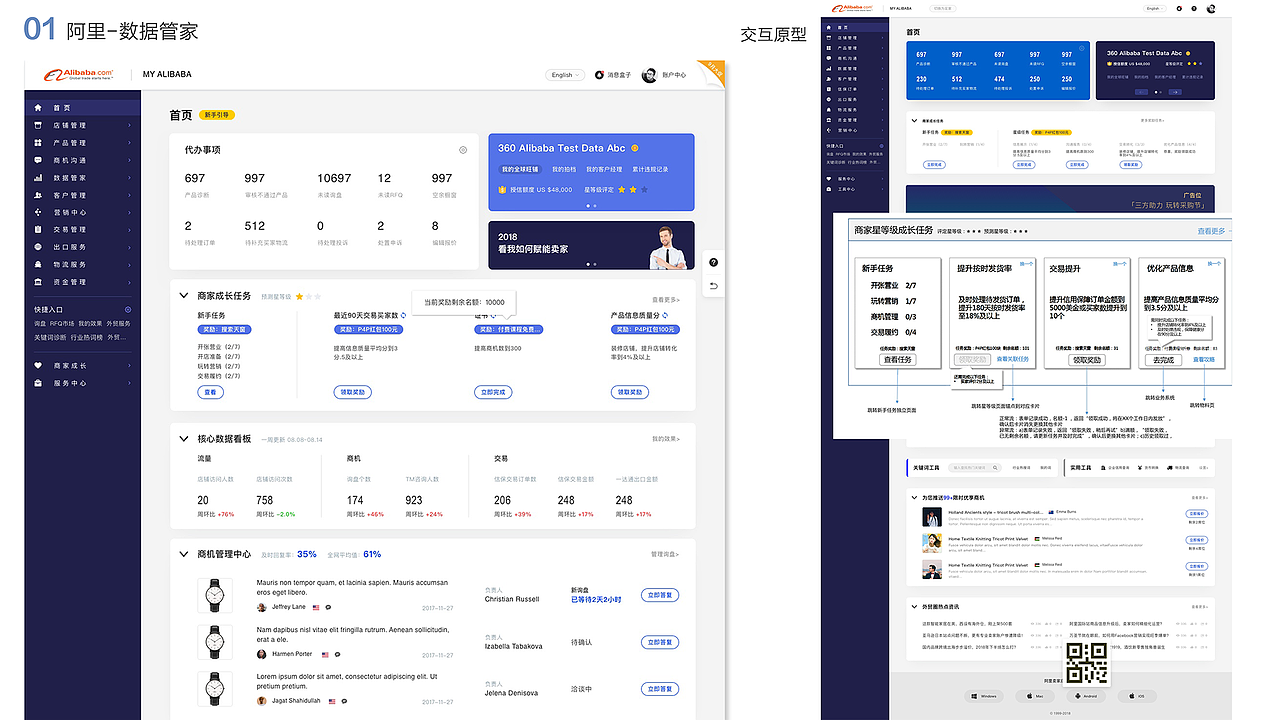Collapse the 商家成长任务 section
1280x720 pixels.
(x=183, y=296)
